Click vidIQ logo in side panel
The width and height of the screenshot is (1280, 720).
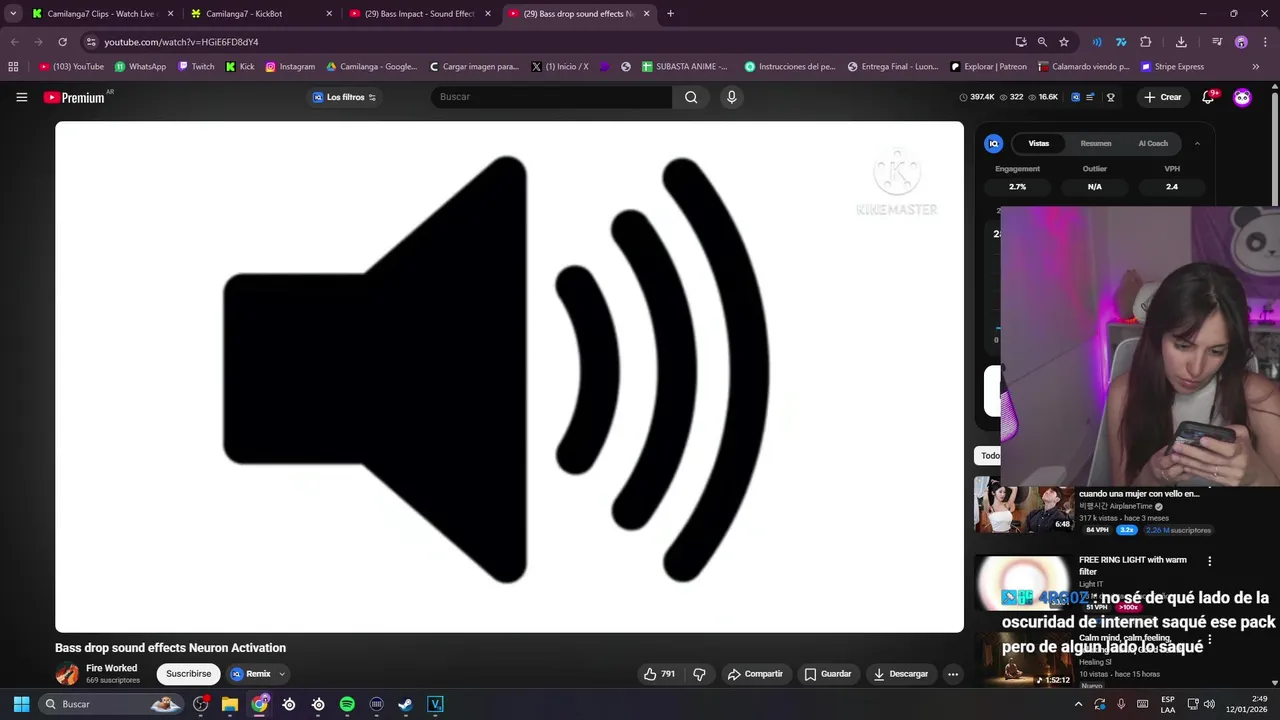pyautogui.click(x=994, y=143)
